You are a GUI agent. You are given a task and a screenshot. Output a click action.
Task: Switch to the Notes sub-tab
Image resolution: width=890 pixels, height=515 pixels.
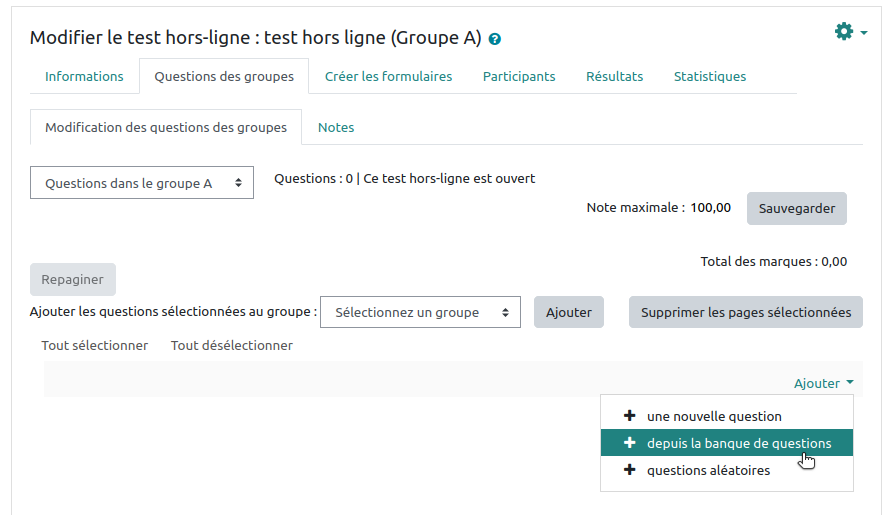[x=336, y=127]
